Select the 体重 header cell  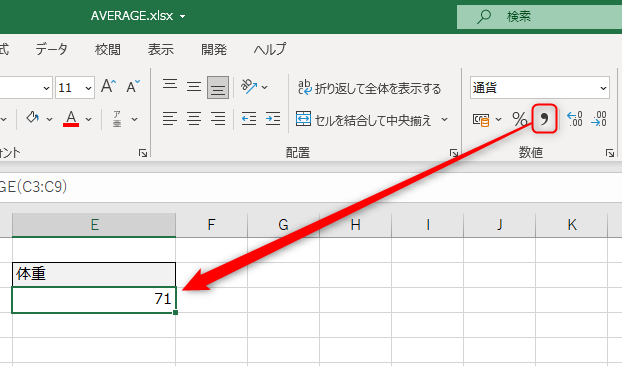pyautogui.click(x=94, y=274)
